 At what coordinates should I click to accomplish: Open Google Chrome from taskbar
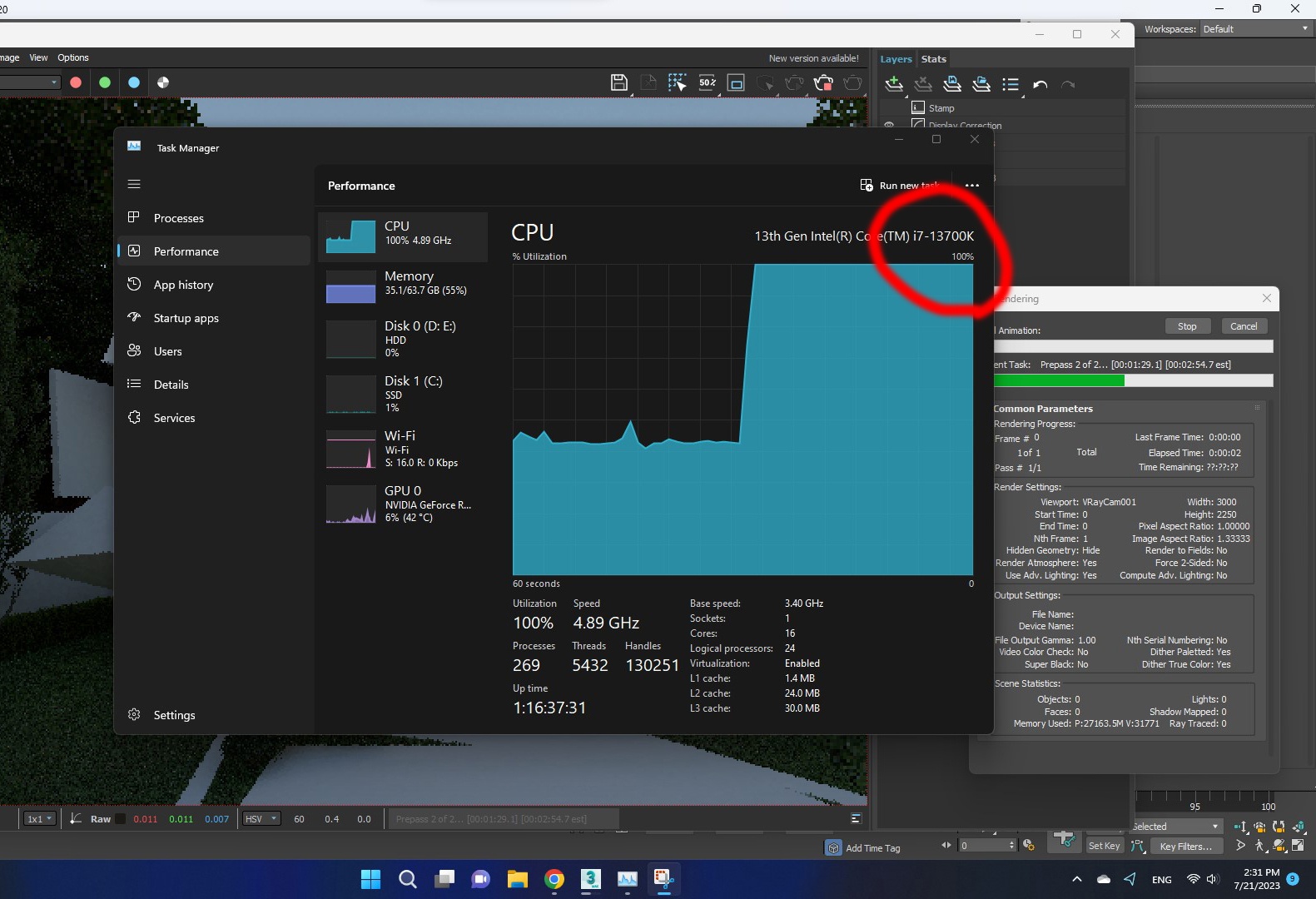[554, 879]
